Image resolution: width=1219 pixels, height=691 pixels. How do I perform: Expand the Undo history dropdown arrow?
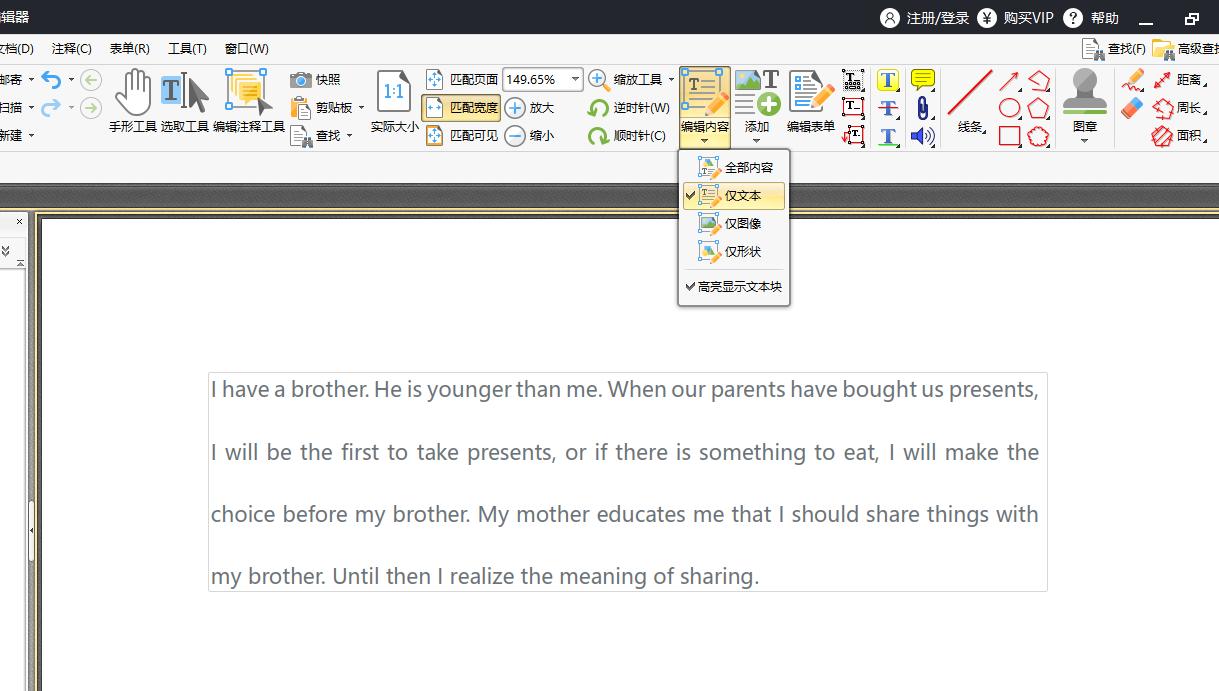coord(71,80)
